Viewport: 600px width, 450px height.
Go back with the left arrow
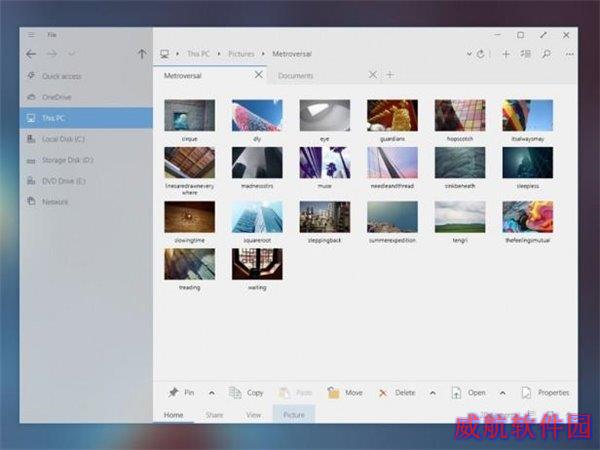pyautogui.click(x=31, y=54)
